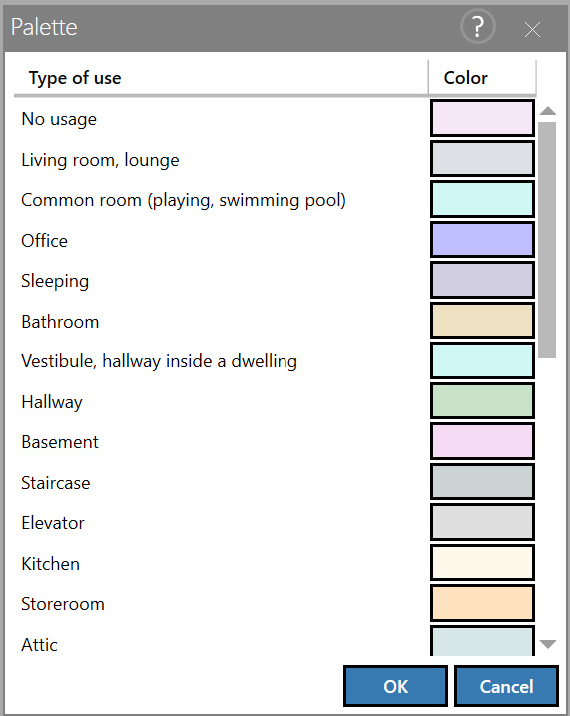Confirm the palette with OK
Viewport: 570px width, 716px height.
[396, 686]
